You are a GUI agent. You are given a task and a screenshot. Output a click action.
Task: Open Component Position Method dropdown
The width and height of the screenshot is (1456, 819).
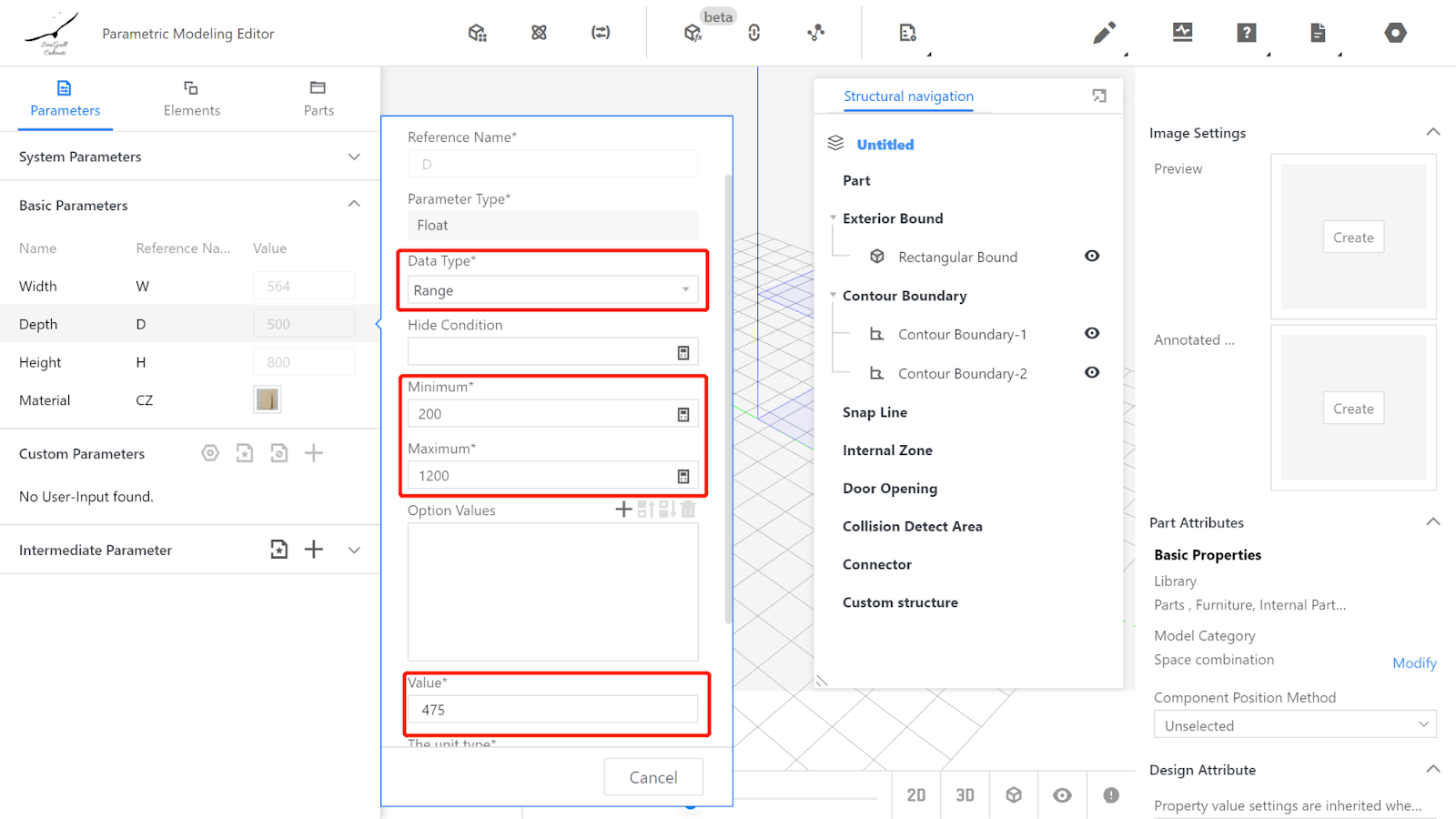1294,725
